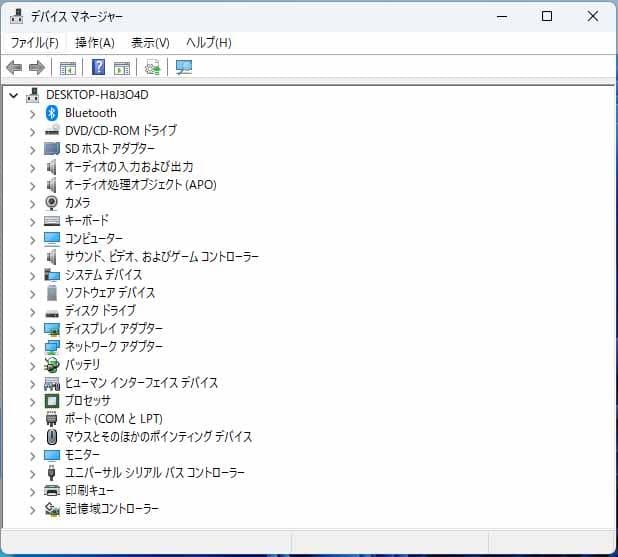Click the ポート (COM と LPT) icon
The height and width of the screenshot is (557, 618).
[x=52, y=419]
